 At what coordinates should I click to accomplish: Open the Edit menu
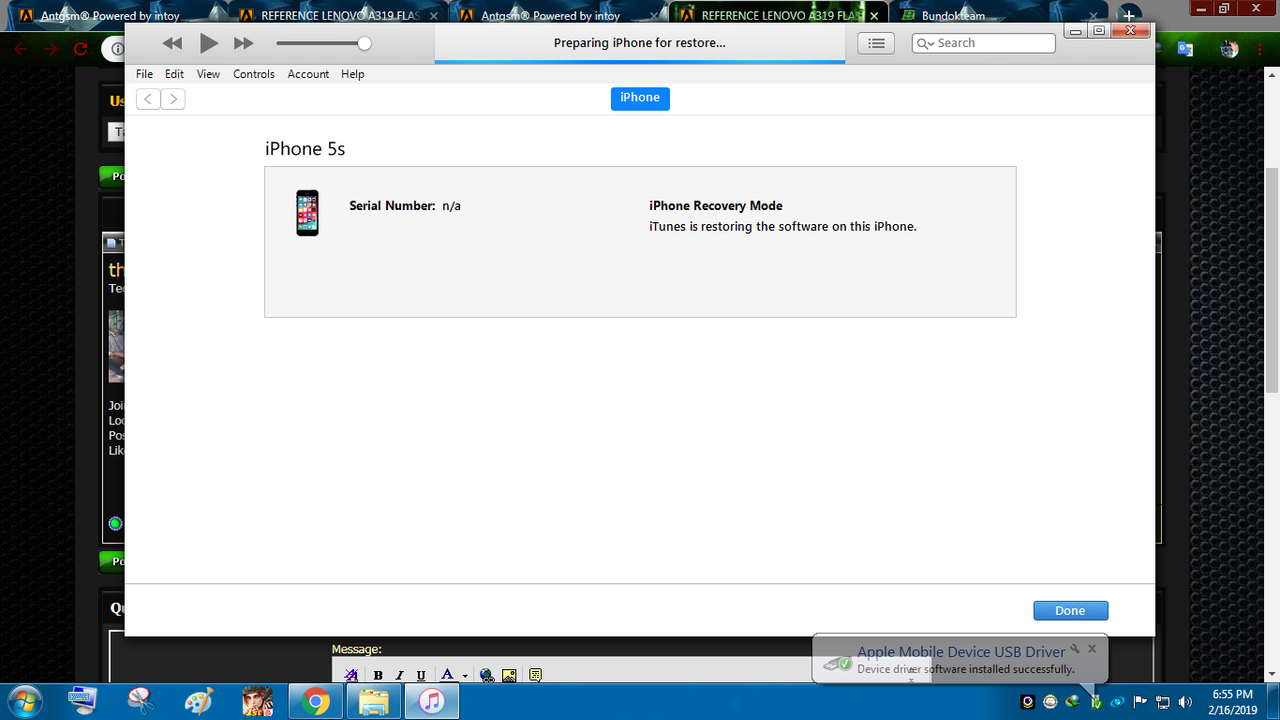[x=174, y=74]
